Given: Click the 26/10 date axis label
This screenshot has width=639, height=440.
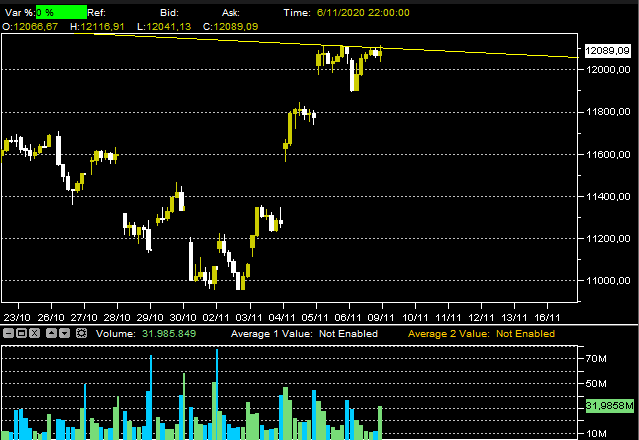Looking at the screenshot, I should (x=51, y=317).
